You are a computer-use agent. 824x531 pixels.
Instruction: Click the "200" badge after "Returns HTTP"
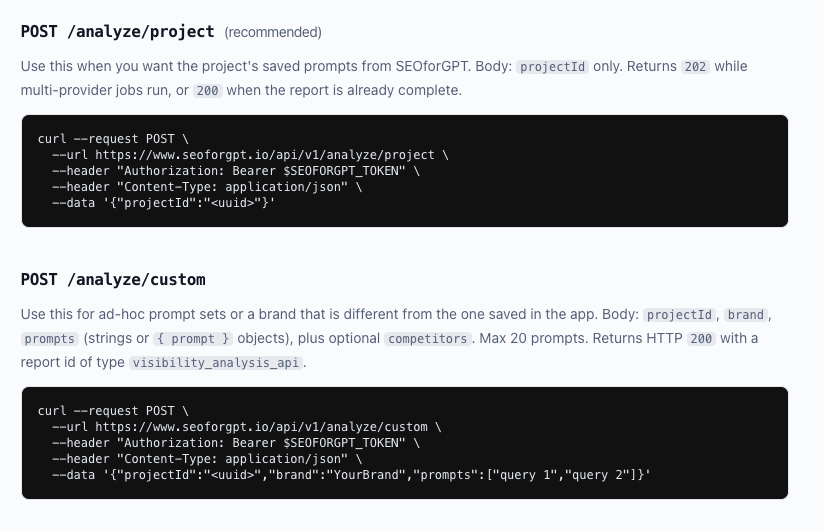(701, 339)
